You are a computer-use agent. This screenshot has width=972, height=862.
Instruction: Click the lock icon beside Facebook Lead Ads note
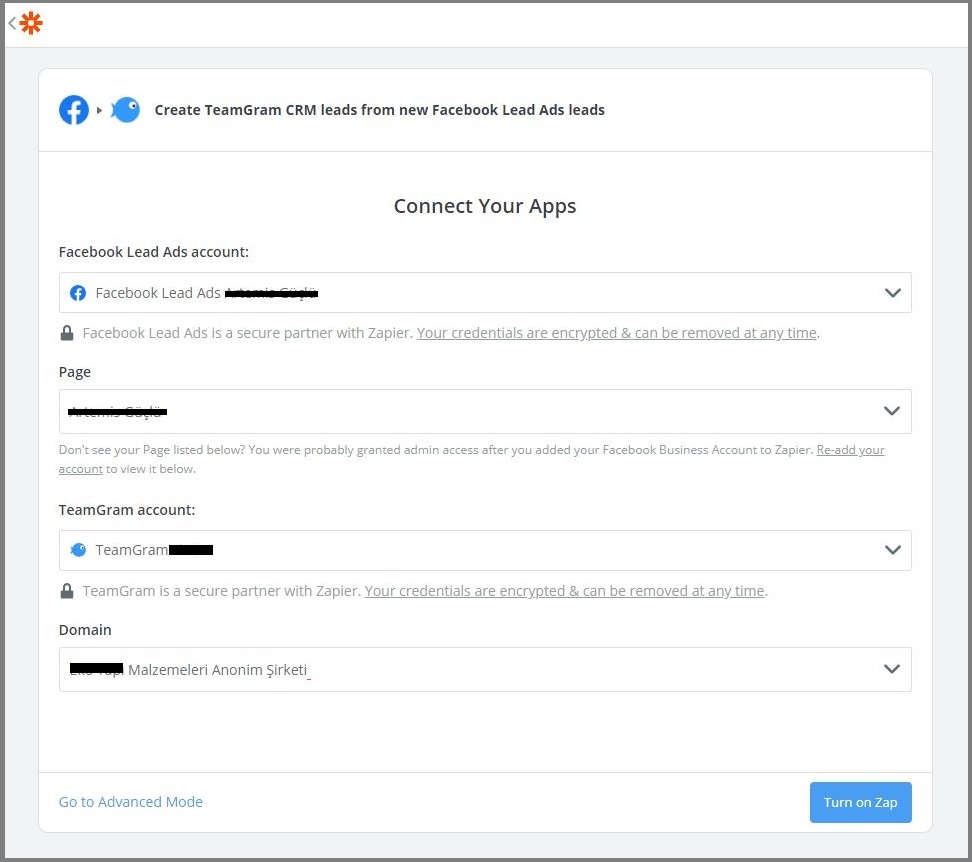tap(67, 333)
